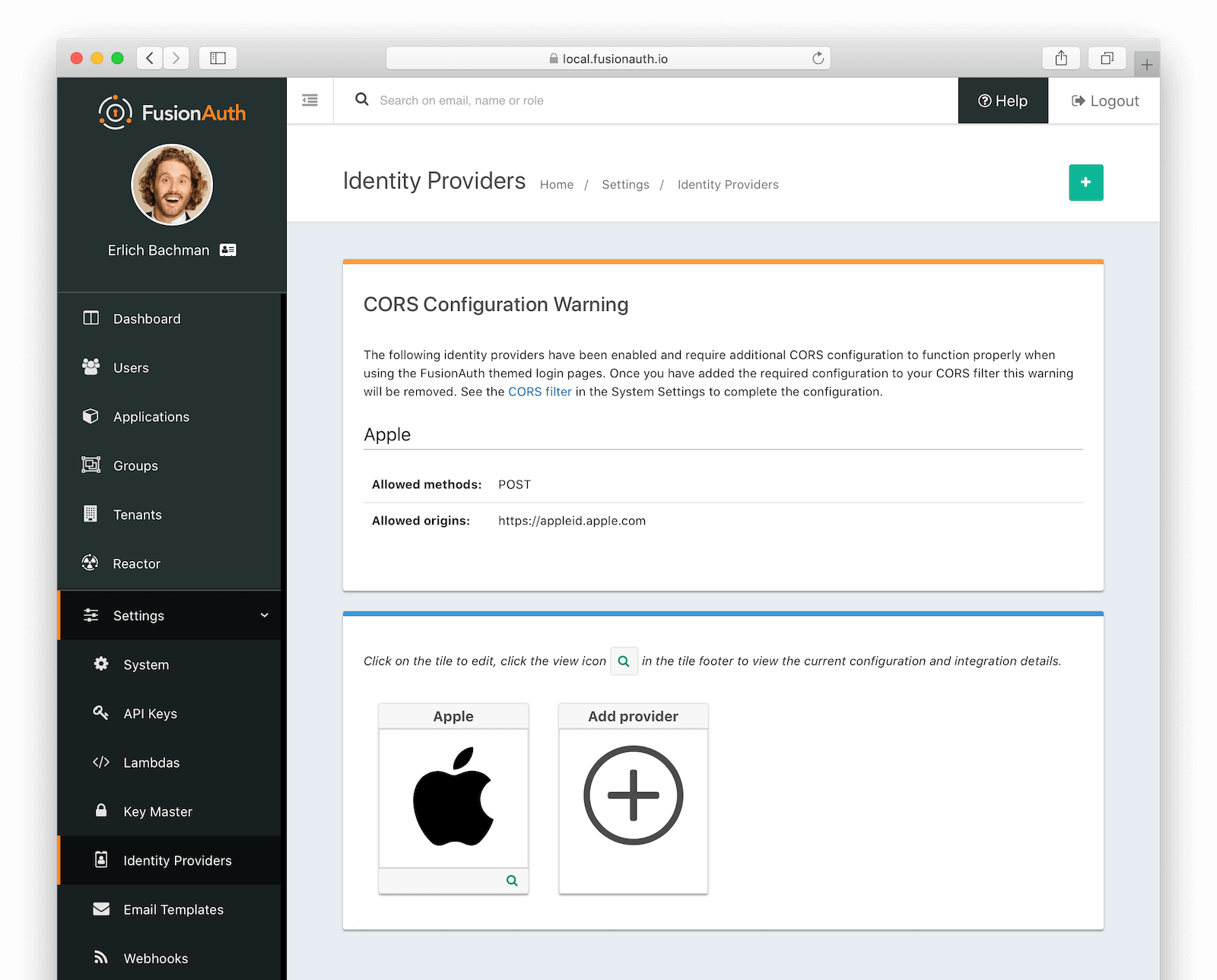Open the Dashboard menu item
Image resolution: width=1217 pixels, height=980 pixels.
pyautogui.click(x=169, y=319)
